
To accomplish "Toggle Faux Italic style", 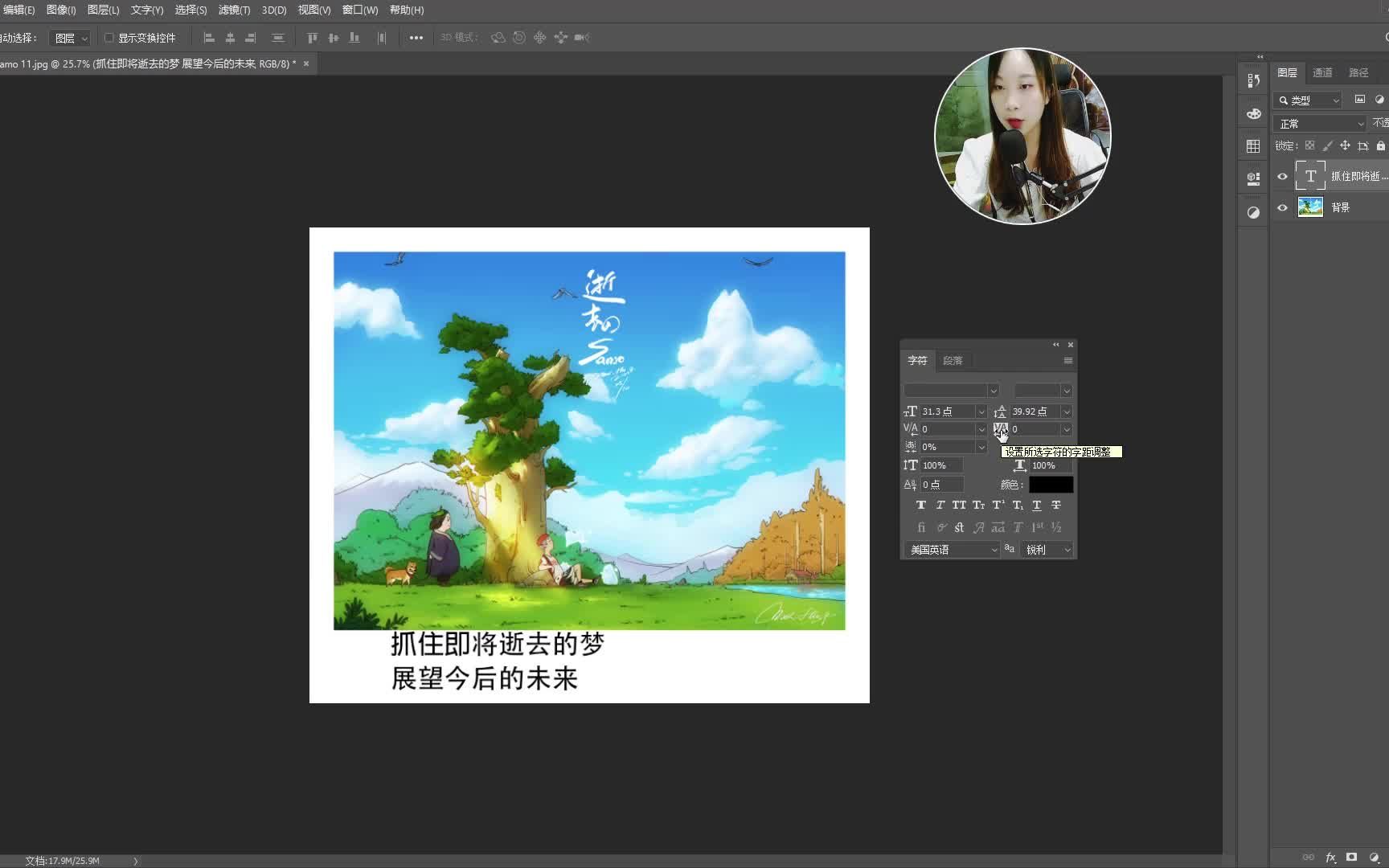I will [x=940, y=505].
